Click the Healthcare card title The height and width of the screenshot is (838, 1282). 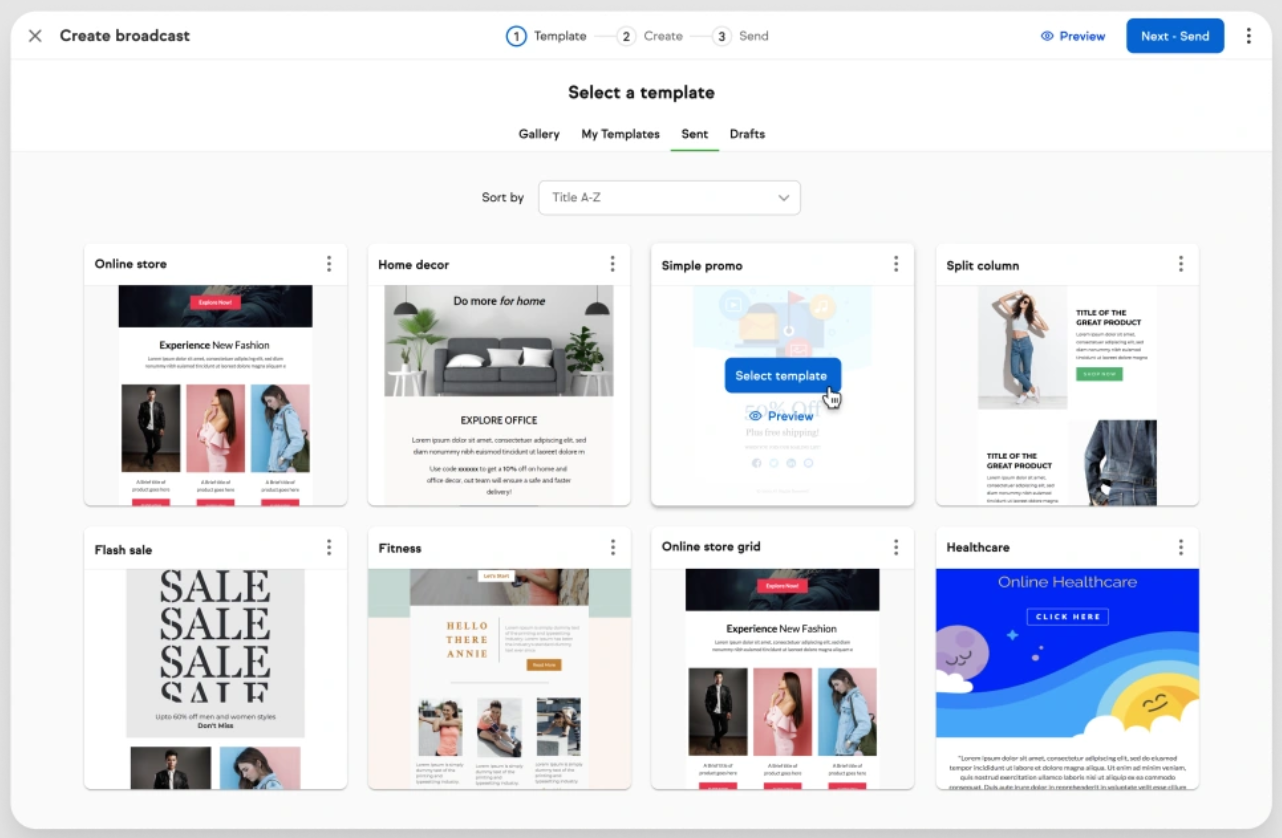[x=978, y=547]
